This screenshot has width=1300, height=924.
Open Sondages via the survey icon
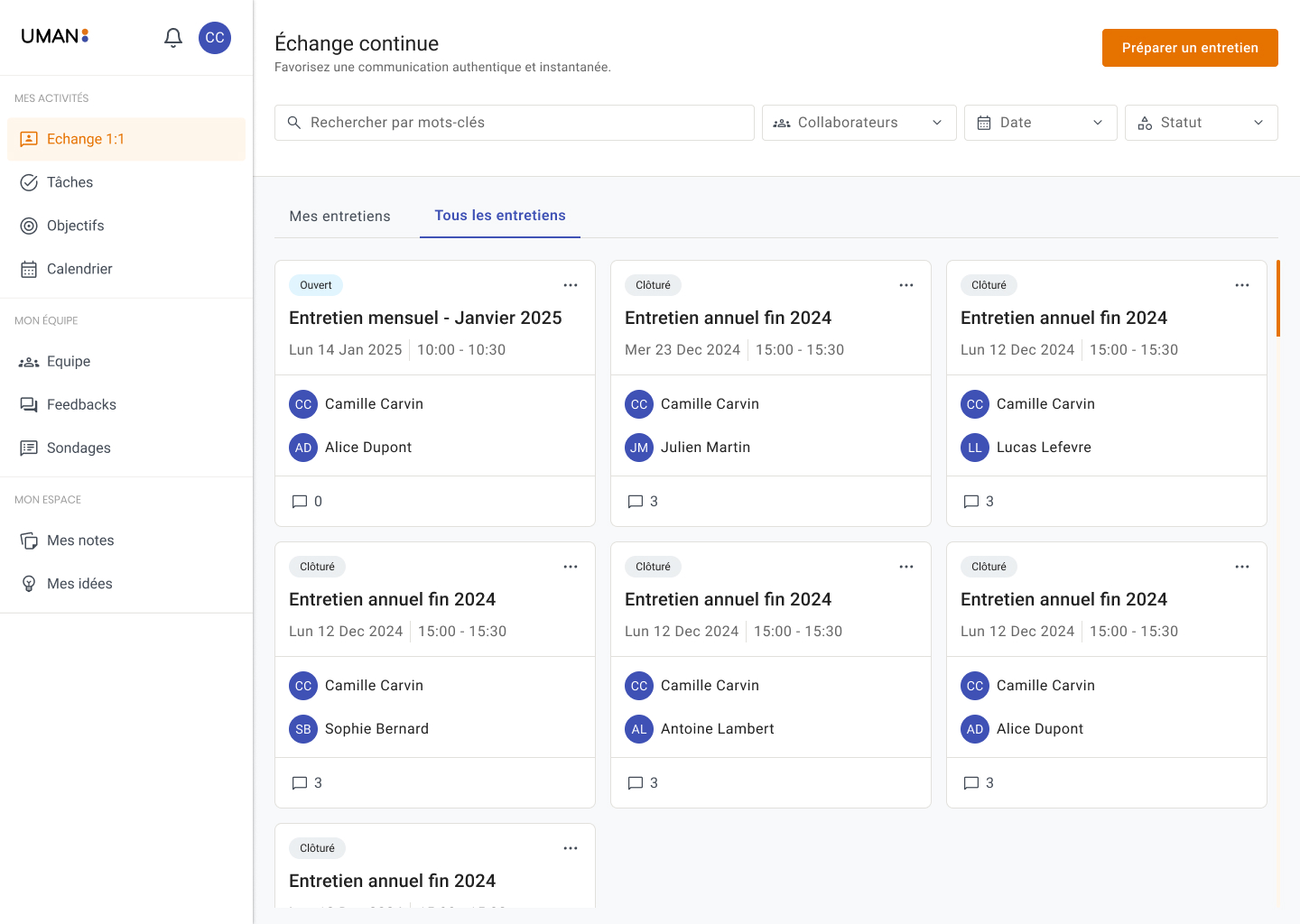(x=28, y=448)
